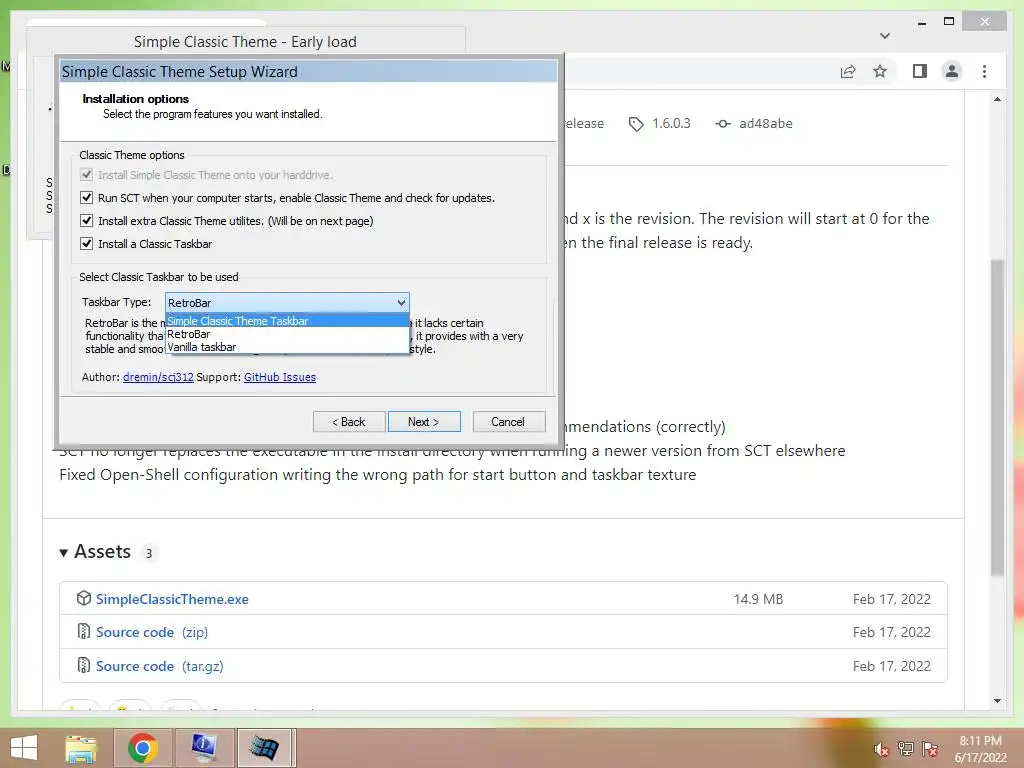
Task: Open the Action Center flag icon
Action: coord(930,748)
